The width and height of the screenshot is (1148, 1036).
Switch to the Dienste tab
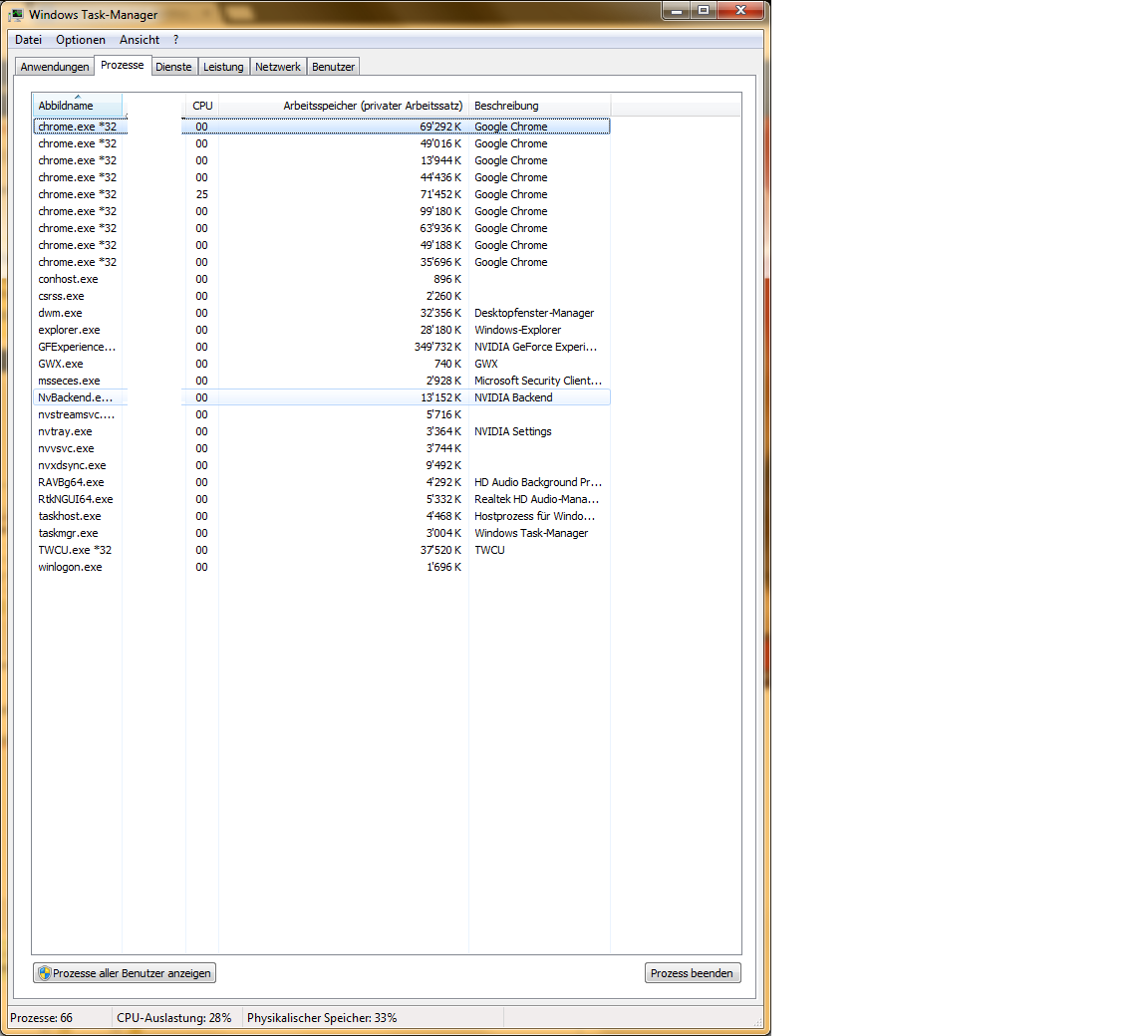pyautogui.click(x=173, y=67)
